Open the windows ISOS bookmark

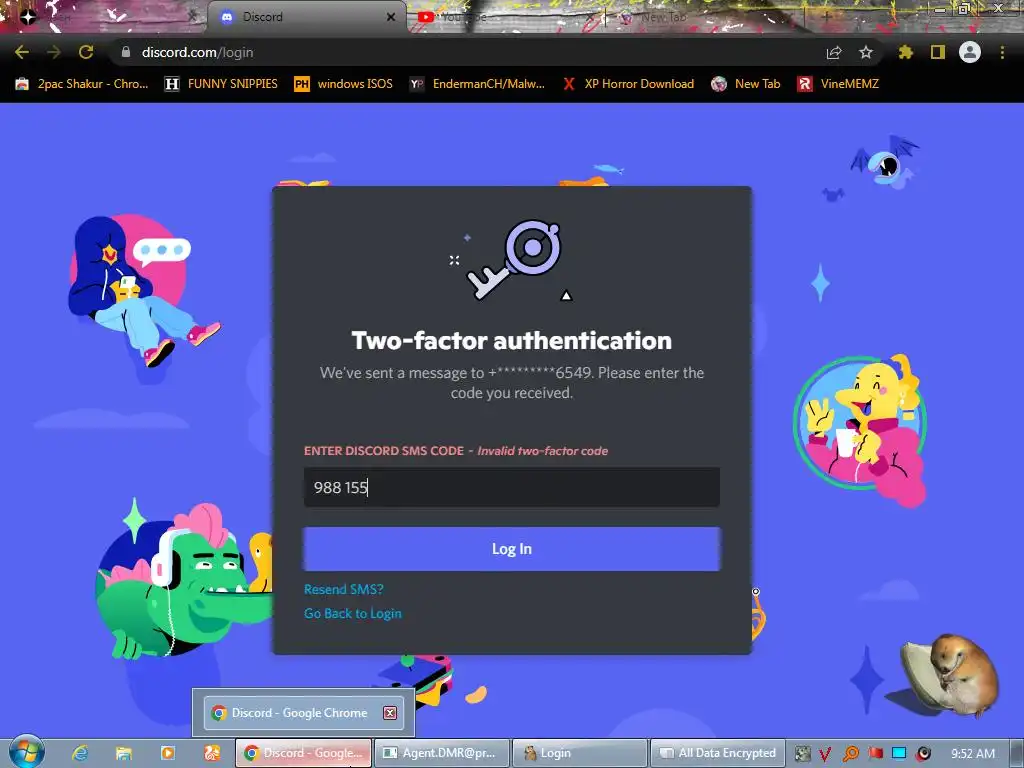point(344,84)
